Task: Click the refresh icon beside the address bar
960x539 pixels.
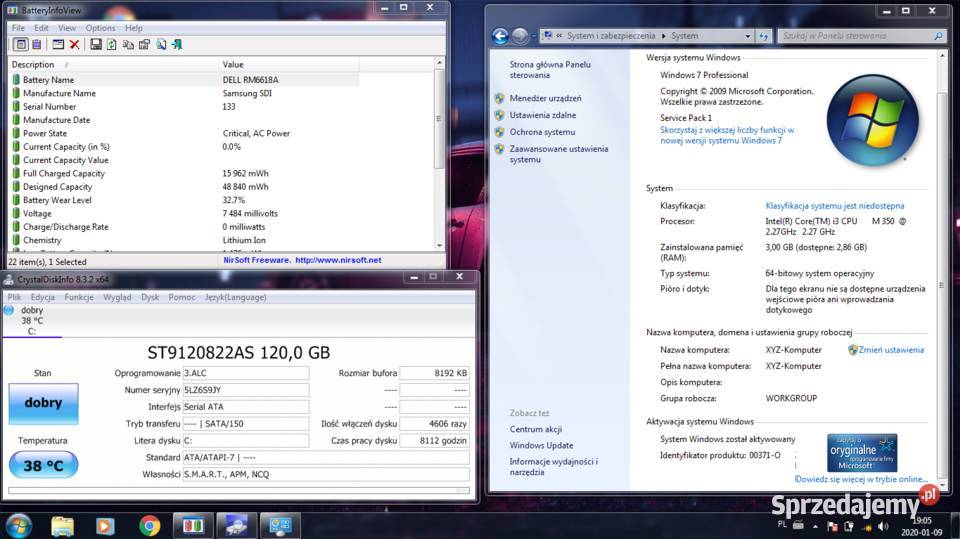Action: click(763, 36)
